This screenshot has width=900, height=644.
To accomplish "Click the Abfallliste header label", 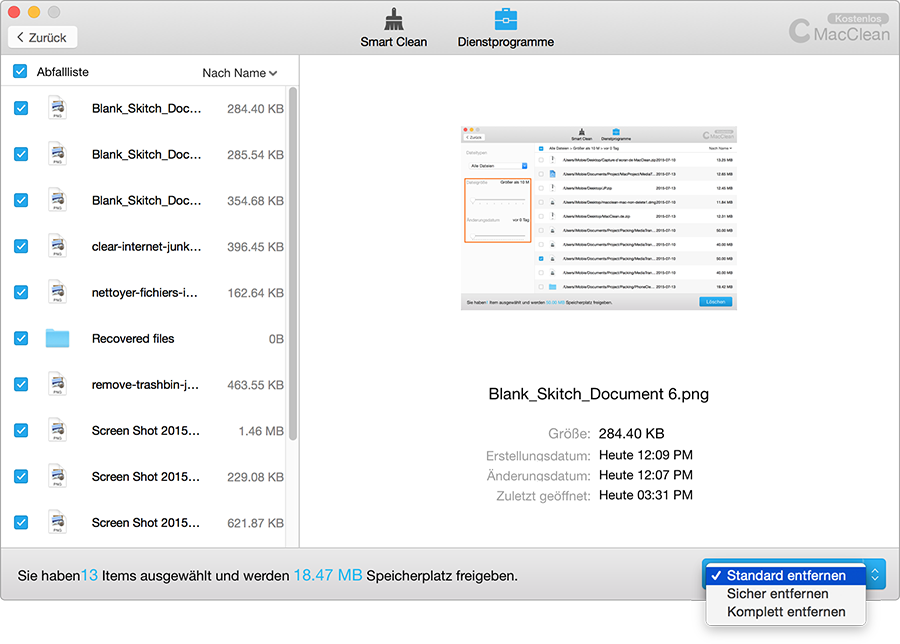I will click(x=63, y=72).
